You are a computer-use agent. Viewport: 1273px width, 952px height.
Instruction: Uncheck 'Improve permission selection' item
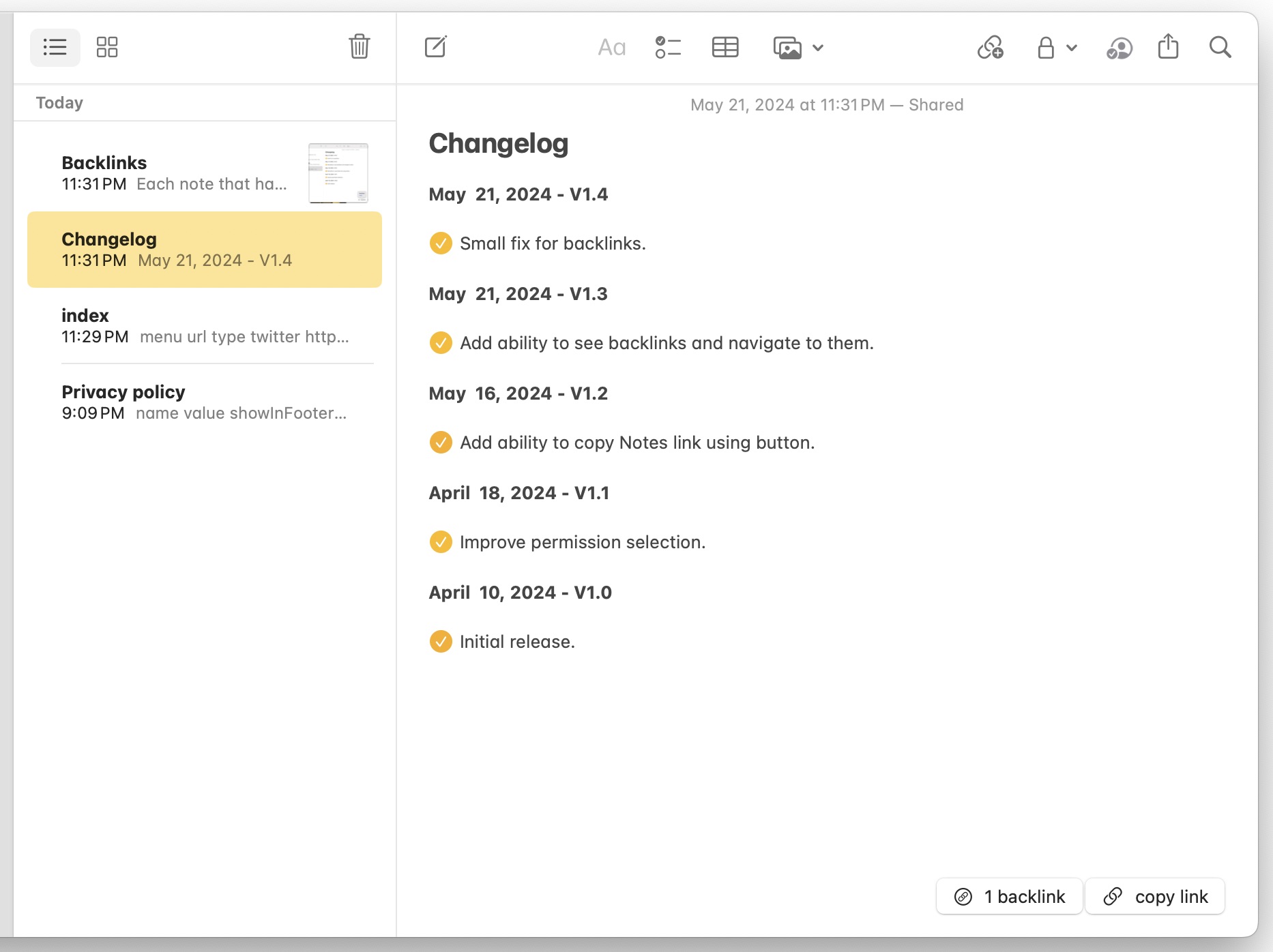pyautogui.click(x=441, y=541)
